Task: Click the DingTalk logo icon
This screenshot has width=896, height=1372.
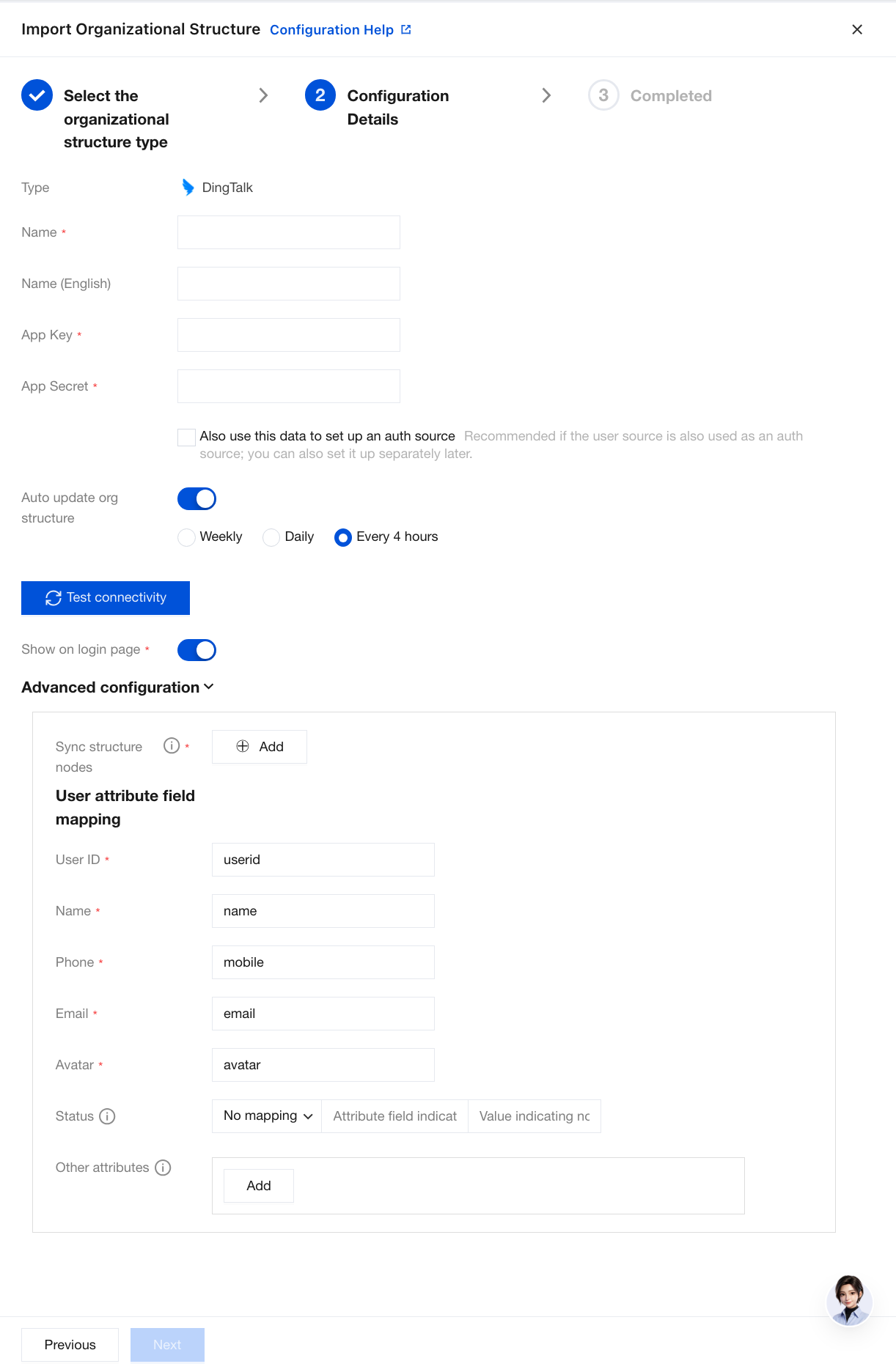Action: pyautogui.click(x=188, y=188)
